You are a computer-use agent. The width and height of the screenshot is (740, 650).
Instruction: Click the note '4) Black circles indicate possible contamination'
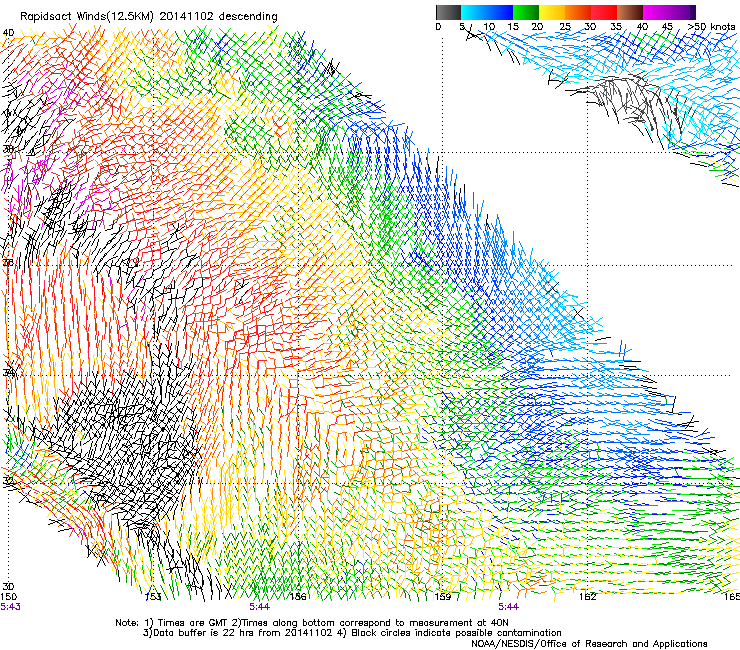click(450, 633)
